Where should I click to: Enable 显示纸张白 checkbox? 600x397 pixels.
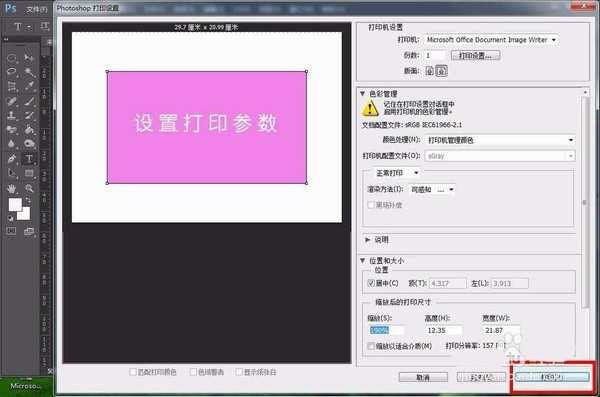[x=239, y=372]
